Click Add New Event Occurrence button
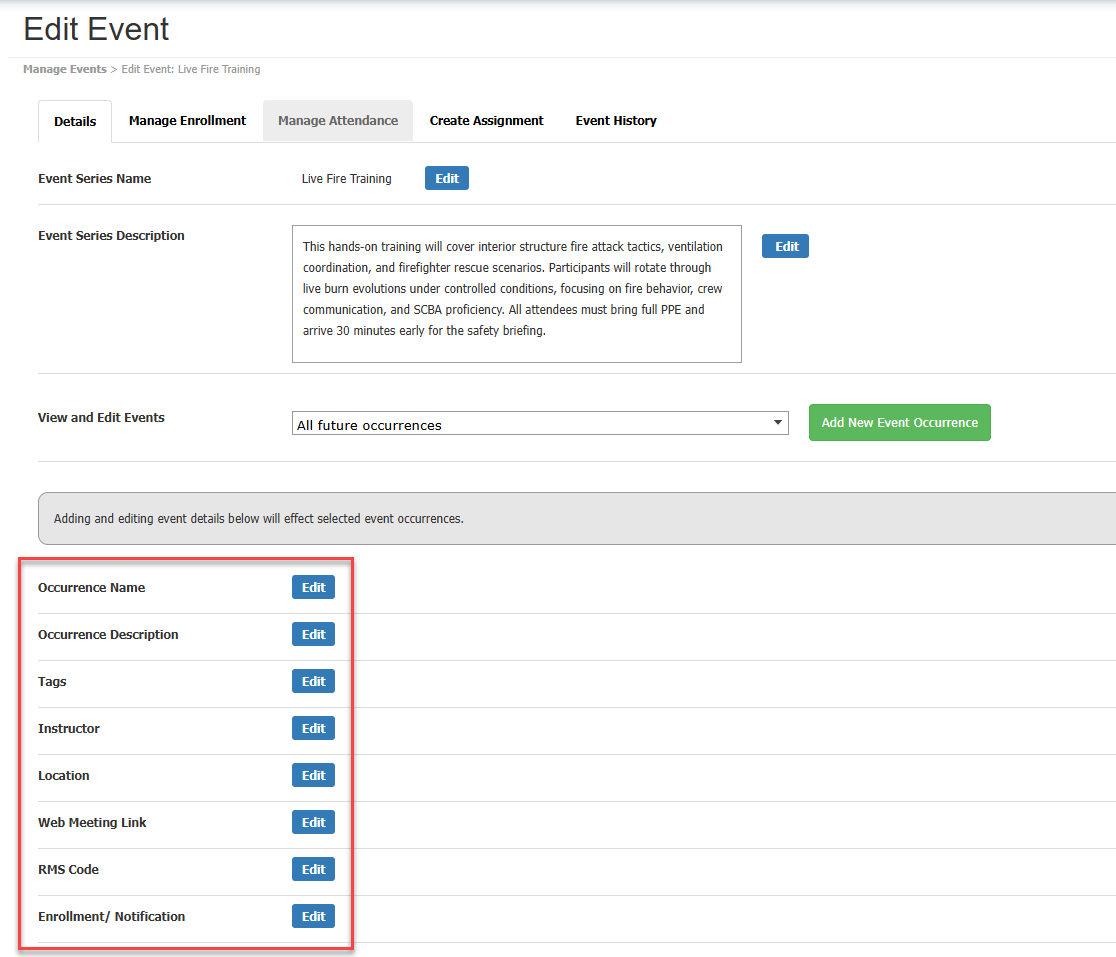Viewport: 1116px width, 957px height. click(900, 423)
